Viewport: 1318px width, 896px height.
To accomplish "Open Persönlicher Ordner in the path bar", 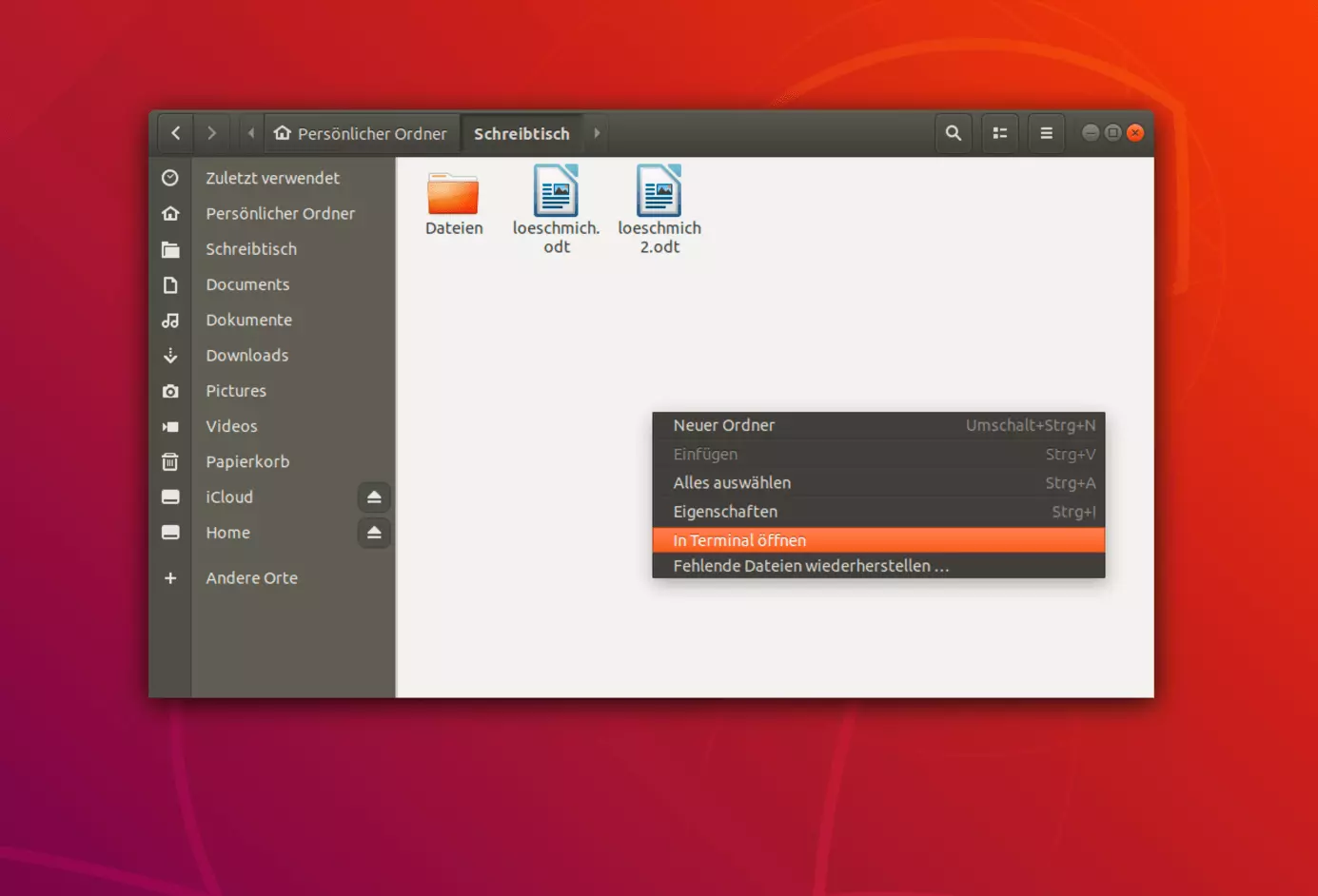I will tap(361, 133).
